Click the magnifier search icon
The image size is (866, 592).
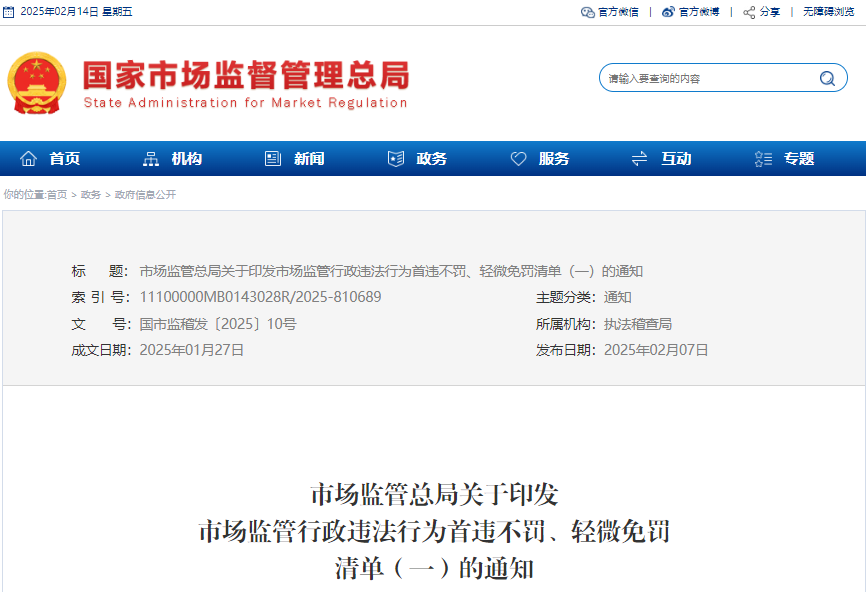827,78
